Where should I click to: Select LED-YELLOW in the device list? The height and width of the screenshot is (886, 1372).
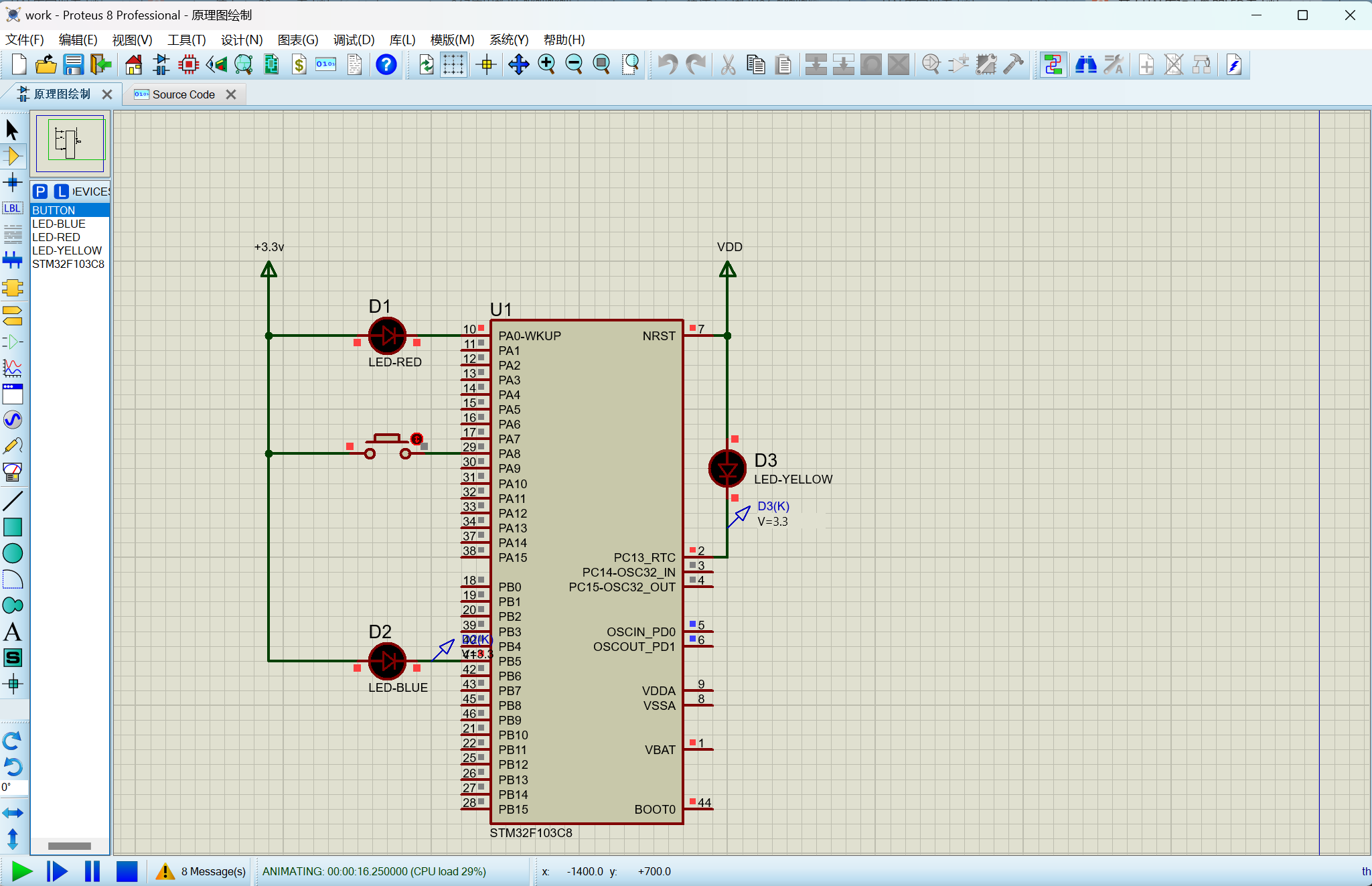coord(70,250)
